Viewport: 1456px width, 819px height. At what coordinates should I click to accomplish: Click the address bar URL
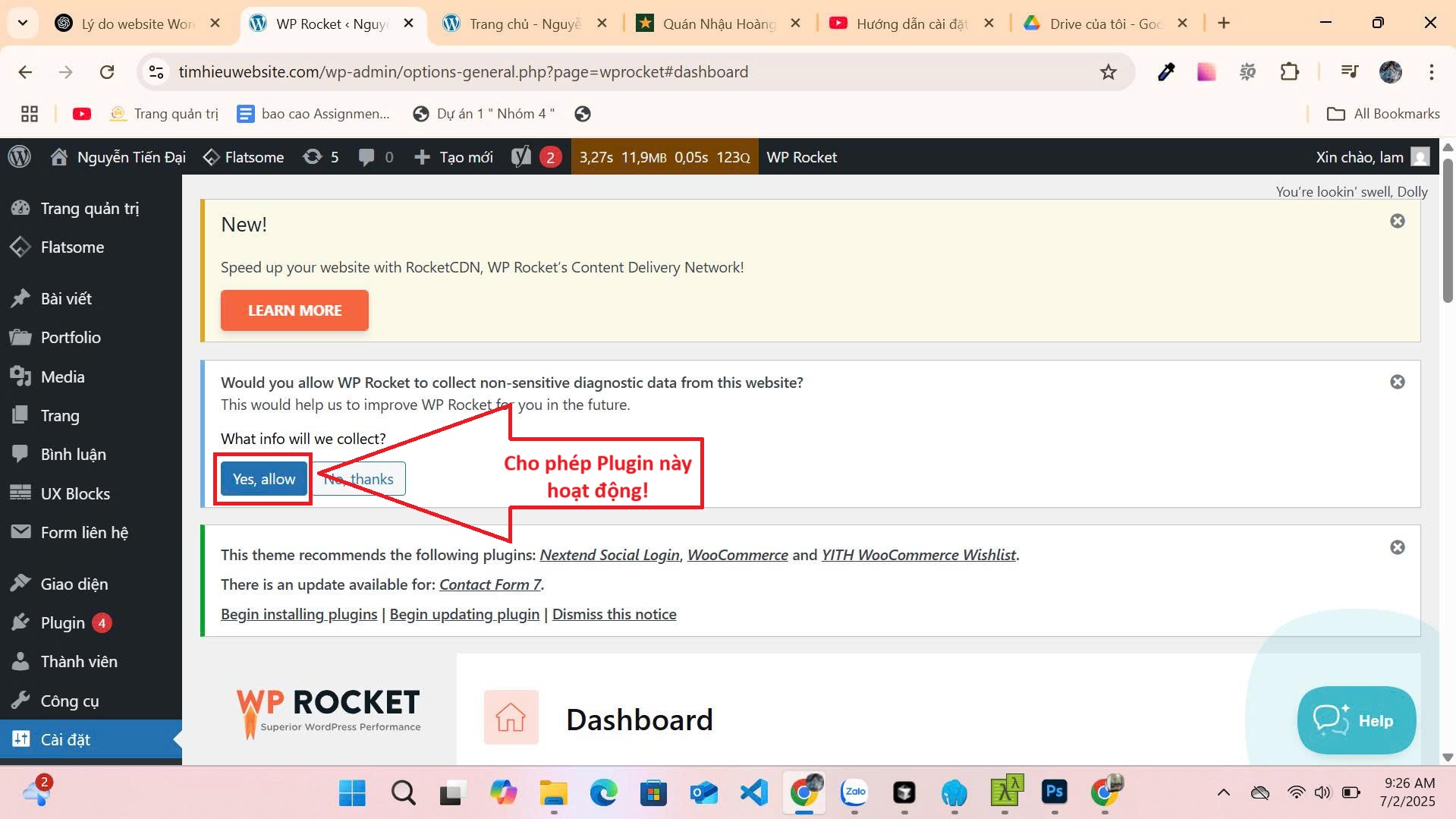(x=463, y=71)
